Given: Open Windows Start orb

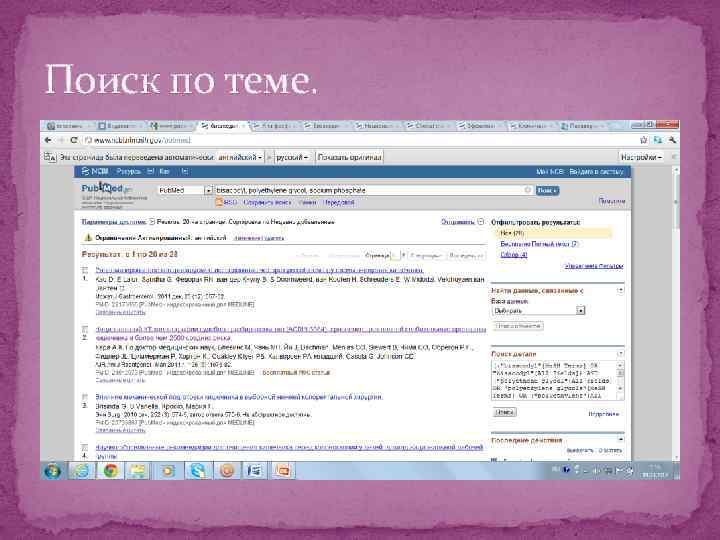Looking at the screenshot, I should coord(52,471).
